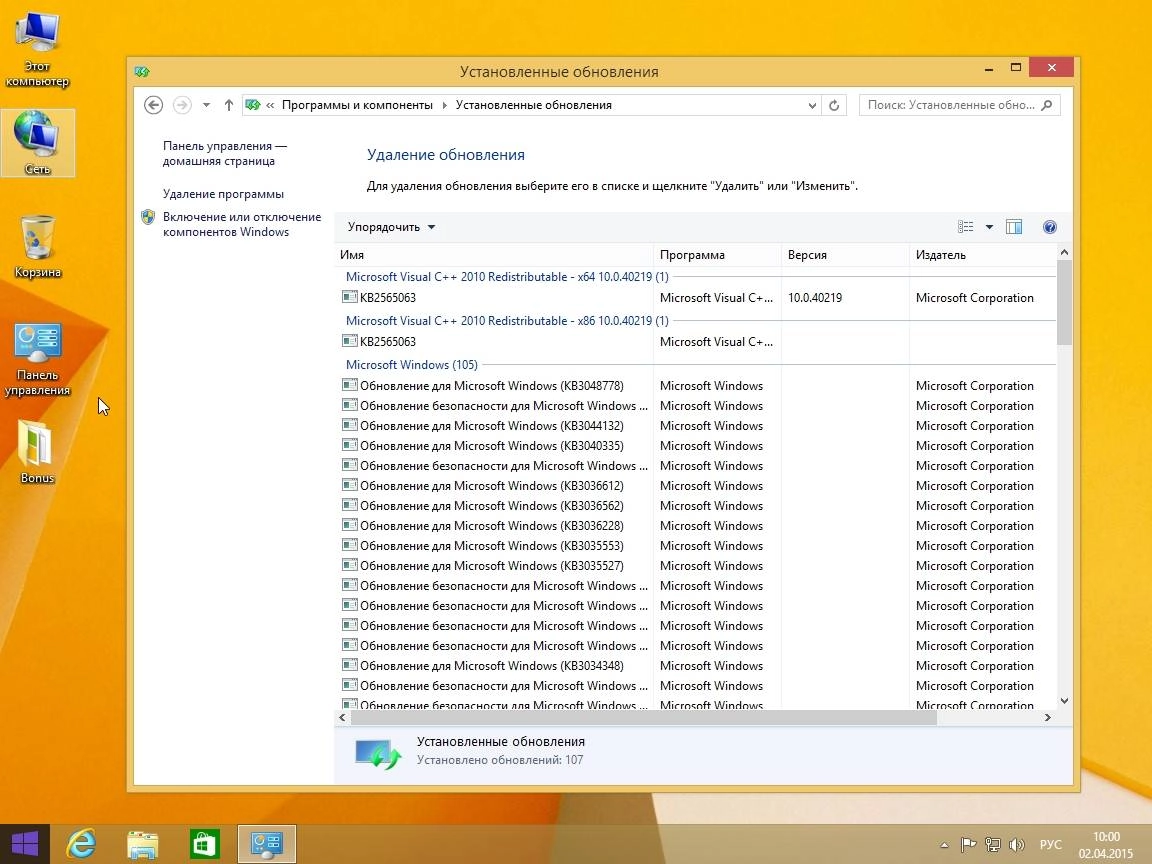Collapse the Microsoft Windows (105) group
1152x864 pixels.
tap(411, 364)
